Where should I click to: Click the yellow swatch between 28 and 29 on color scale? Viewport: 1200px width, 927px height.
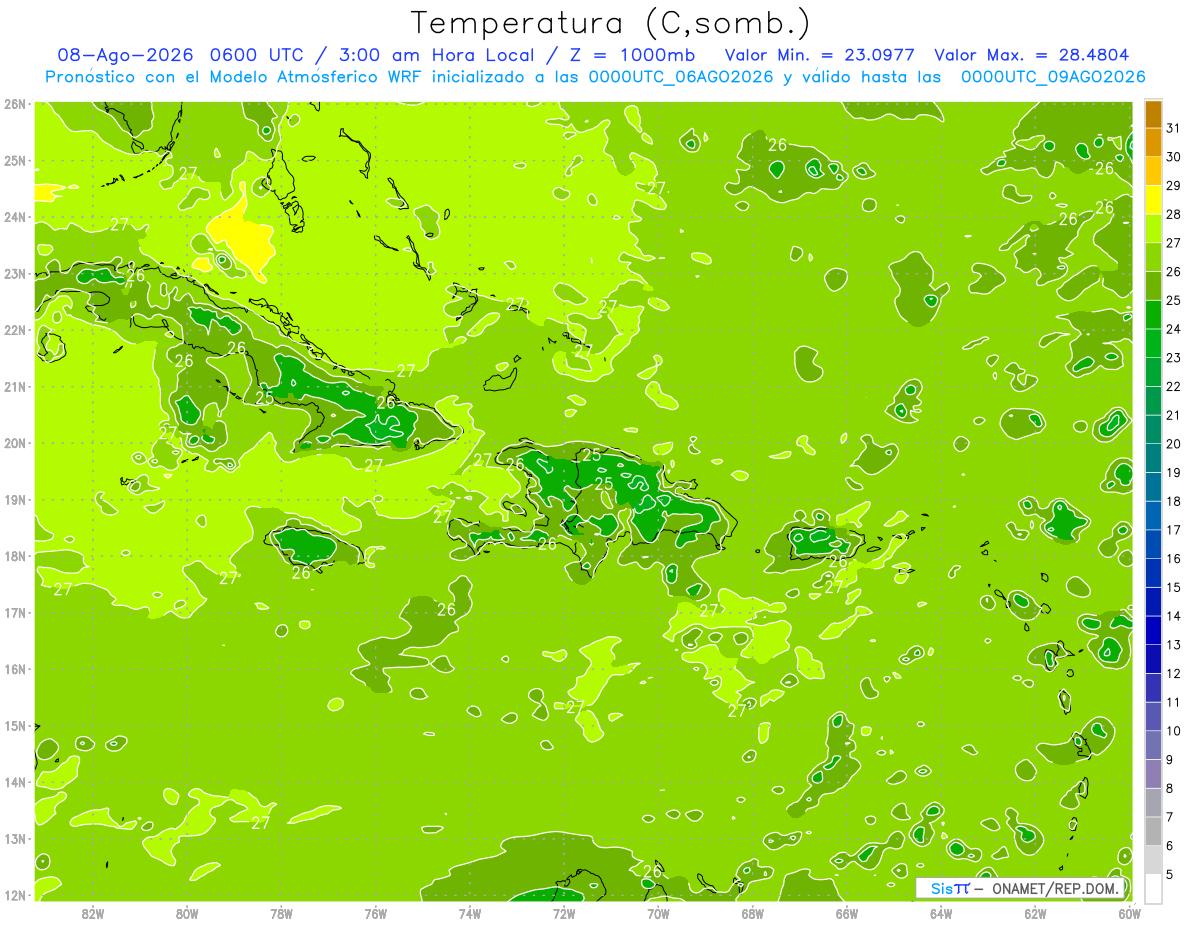[x=1153, y=200]
